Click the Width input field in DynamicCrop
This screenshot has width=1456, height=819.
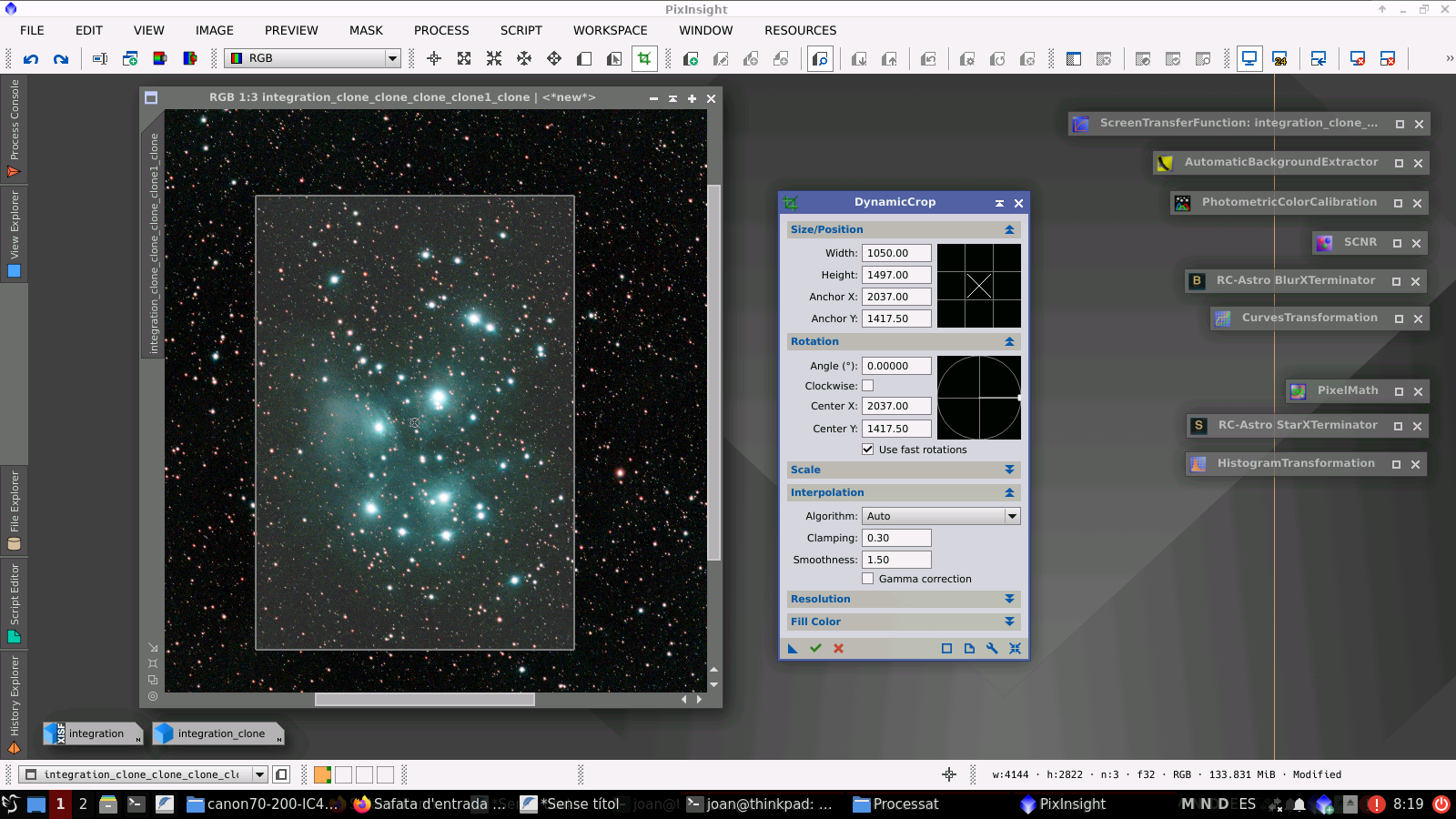click(x=895, y=252)
